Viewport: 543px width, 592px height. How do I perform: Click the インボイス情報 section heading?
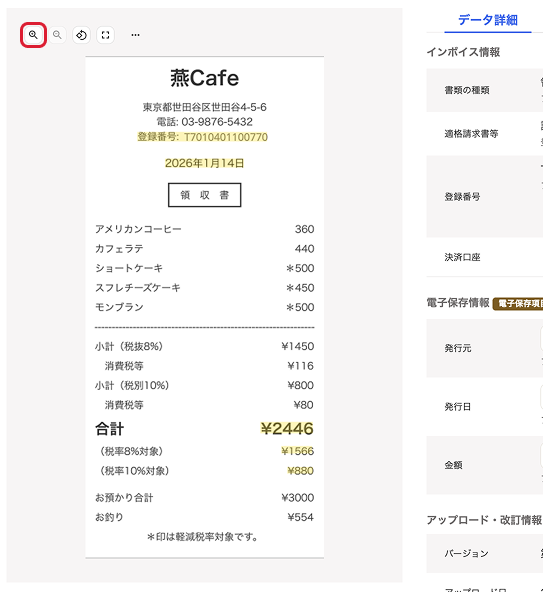click(x=463, y=52)
